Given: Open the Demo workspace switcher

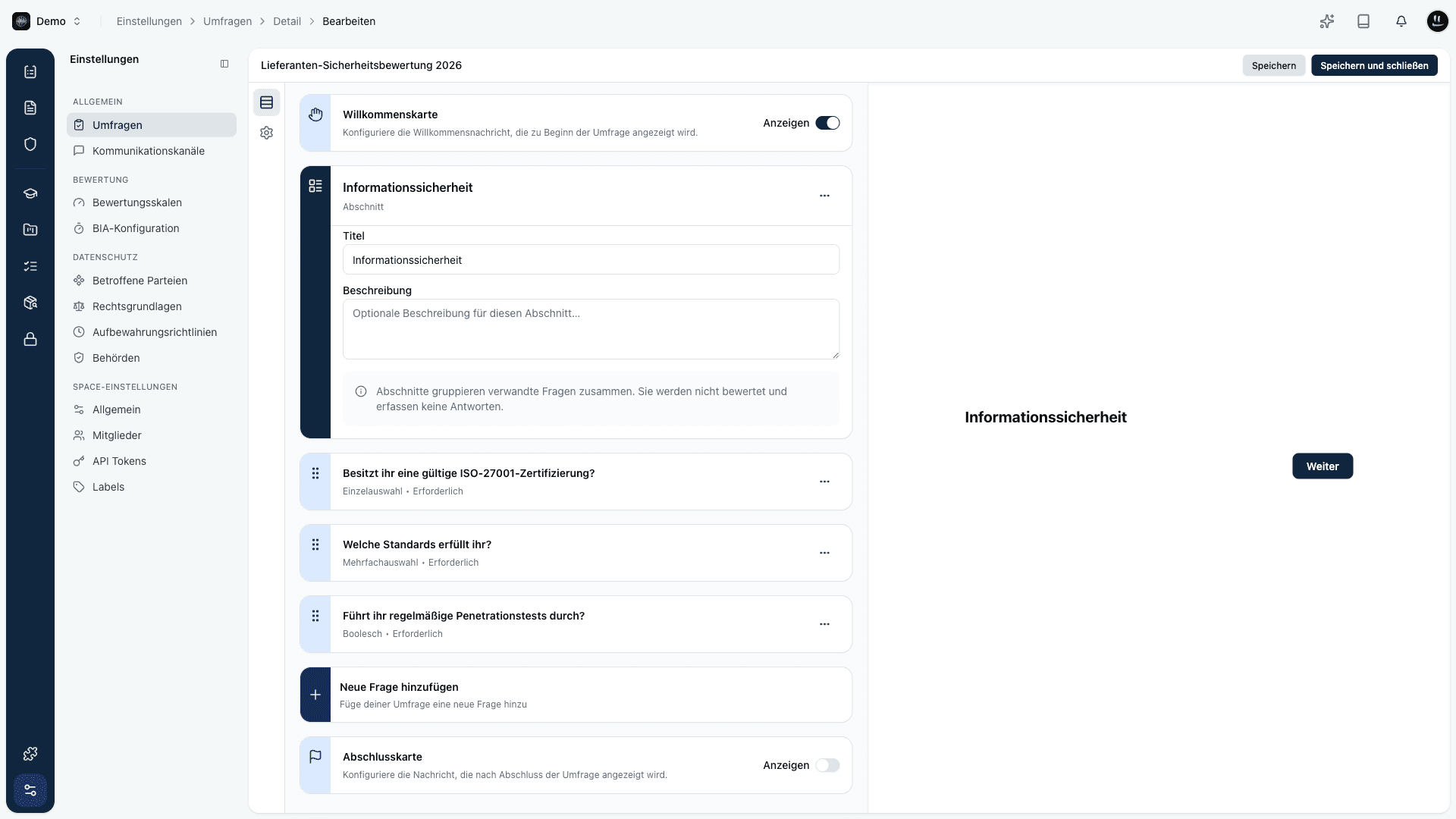Looking at the screenshot, I should tap(47, 21).
